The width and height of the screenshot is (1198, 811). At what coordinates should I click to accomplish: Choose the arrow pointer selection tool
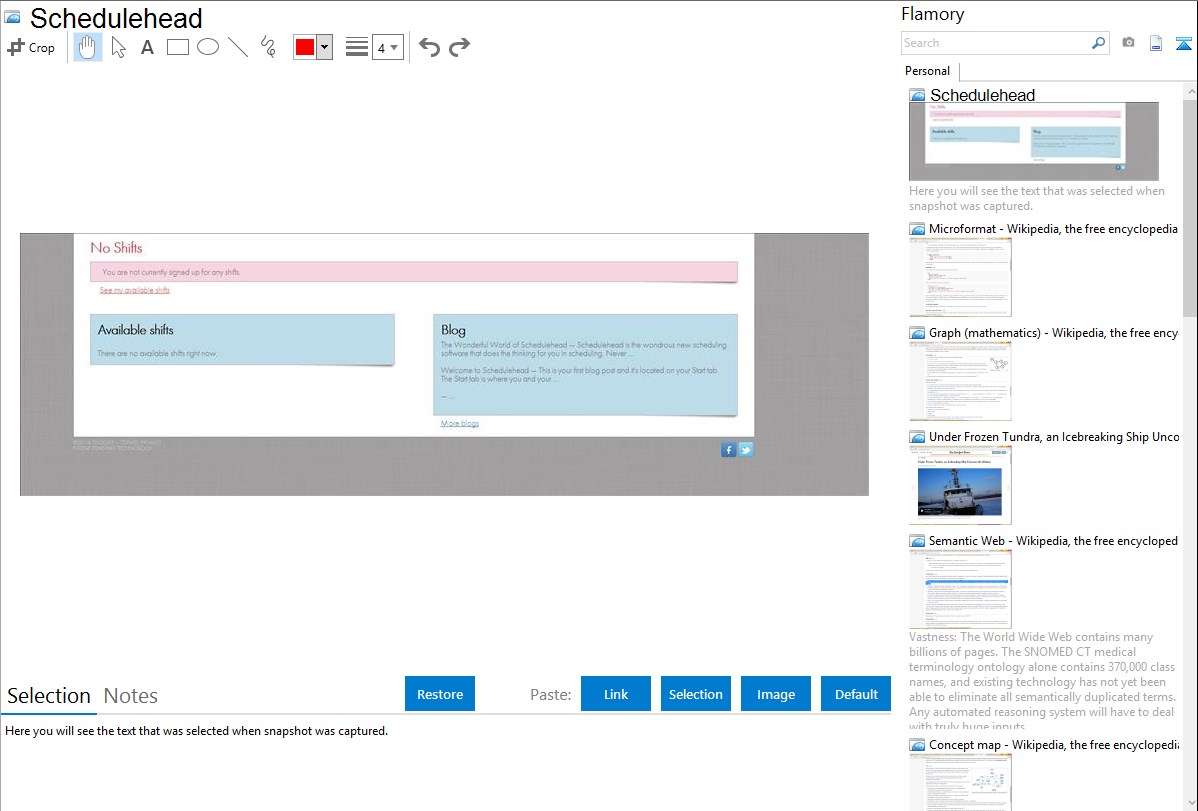[119, 47]
